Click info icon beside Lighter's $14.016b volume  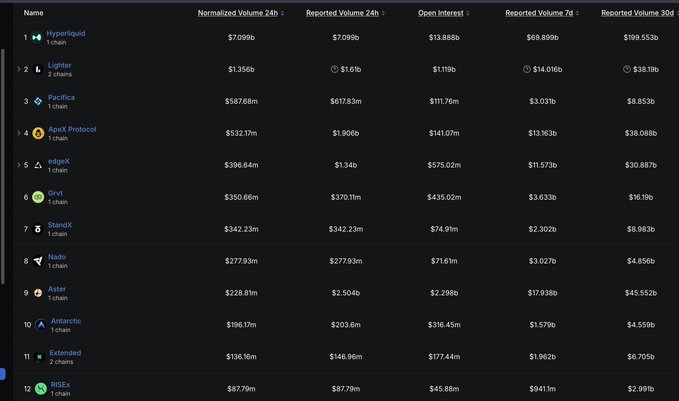[527, 69]
